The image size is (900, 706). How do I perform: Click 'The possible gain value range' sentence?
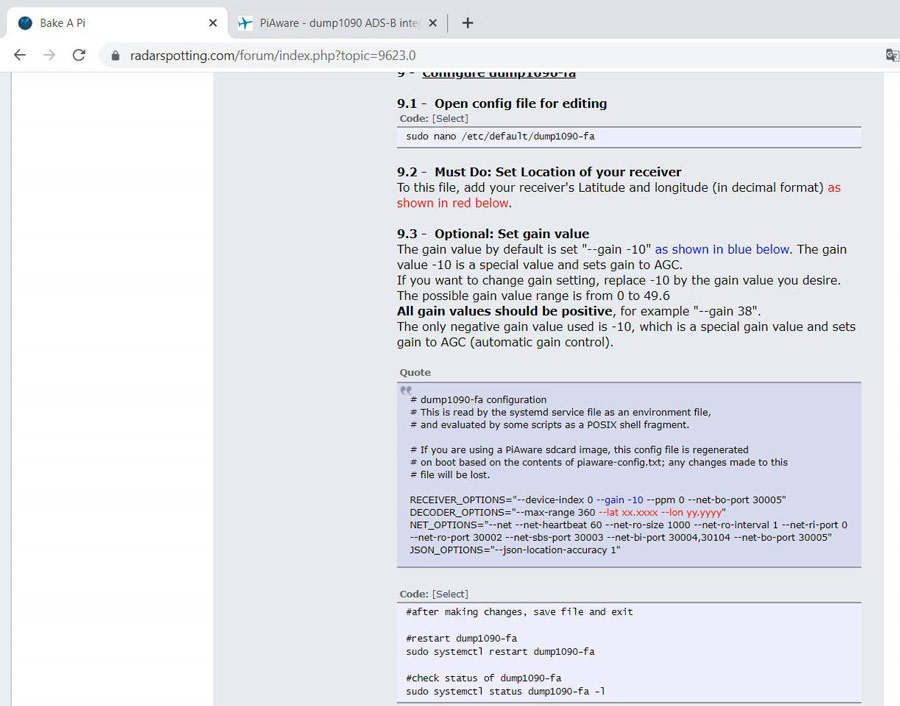pos(533,296)
